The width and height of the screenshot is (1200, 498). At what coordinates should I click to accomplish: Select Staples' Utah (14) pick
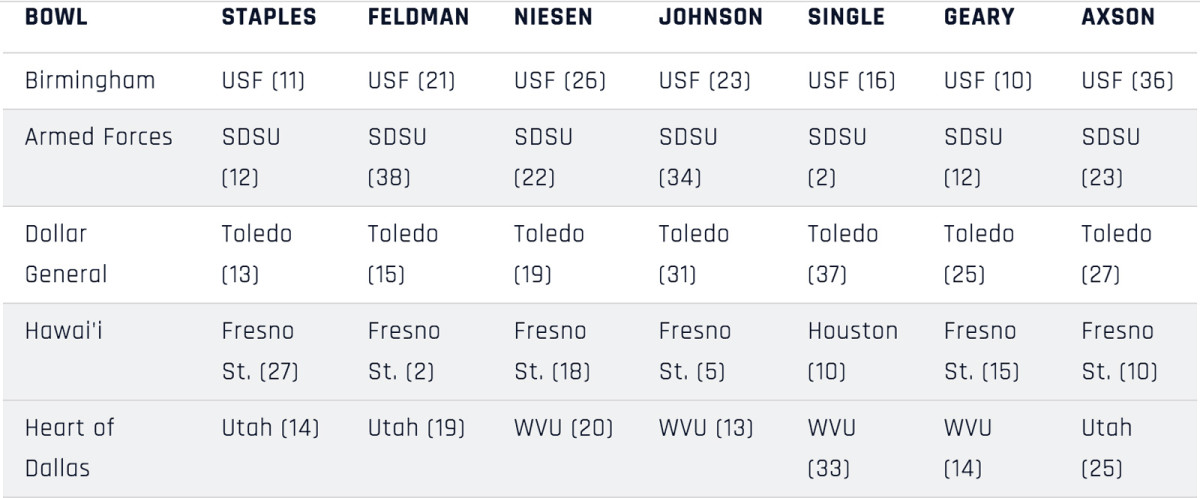(x=270, y=428)
